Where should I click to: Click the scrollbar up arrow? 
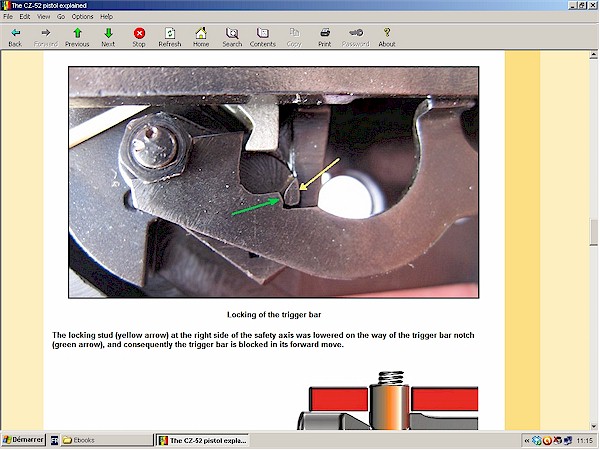(593, 55)
